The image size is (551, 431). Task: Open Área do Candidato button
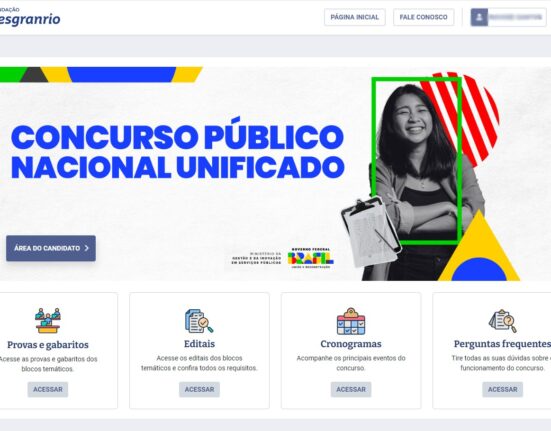(51, 248)
